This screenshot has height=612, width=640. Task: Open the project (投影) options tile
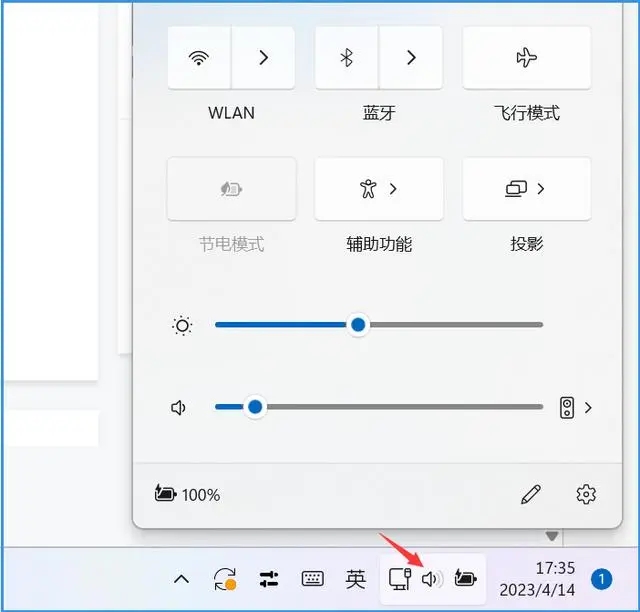coord(527,189)
